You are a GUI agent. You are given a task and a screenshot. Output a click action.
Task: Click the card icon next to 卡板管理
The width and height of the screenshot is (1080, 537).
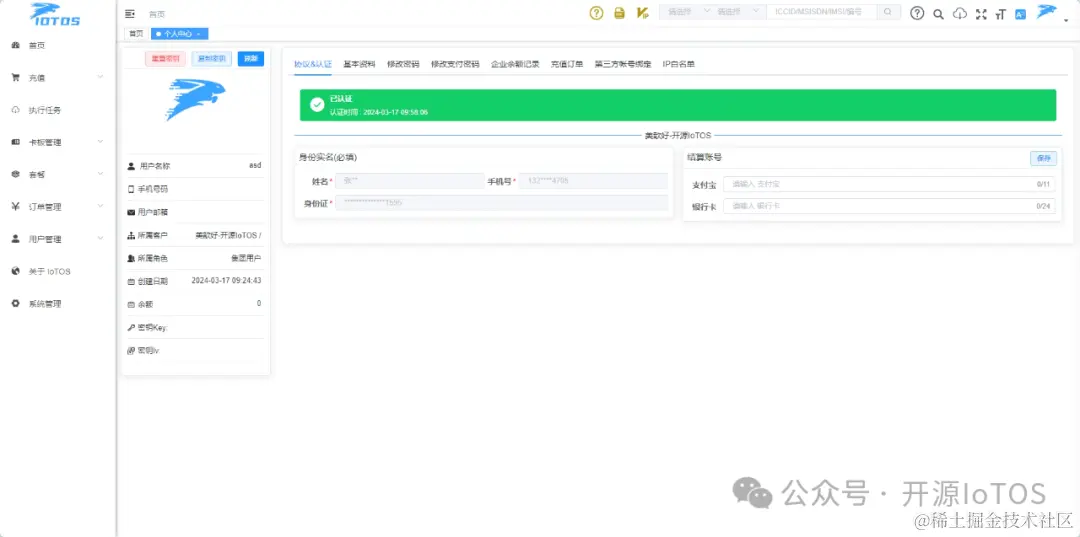15,142
